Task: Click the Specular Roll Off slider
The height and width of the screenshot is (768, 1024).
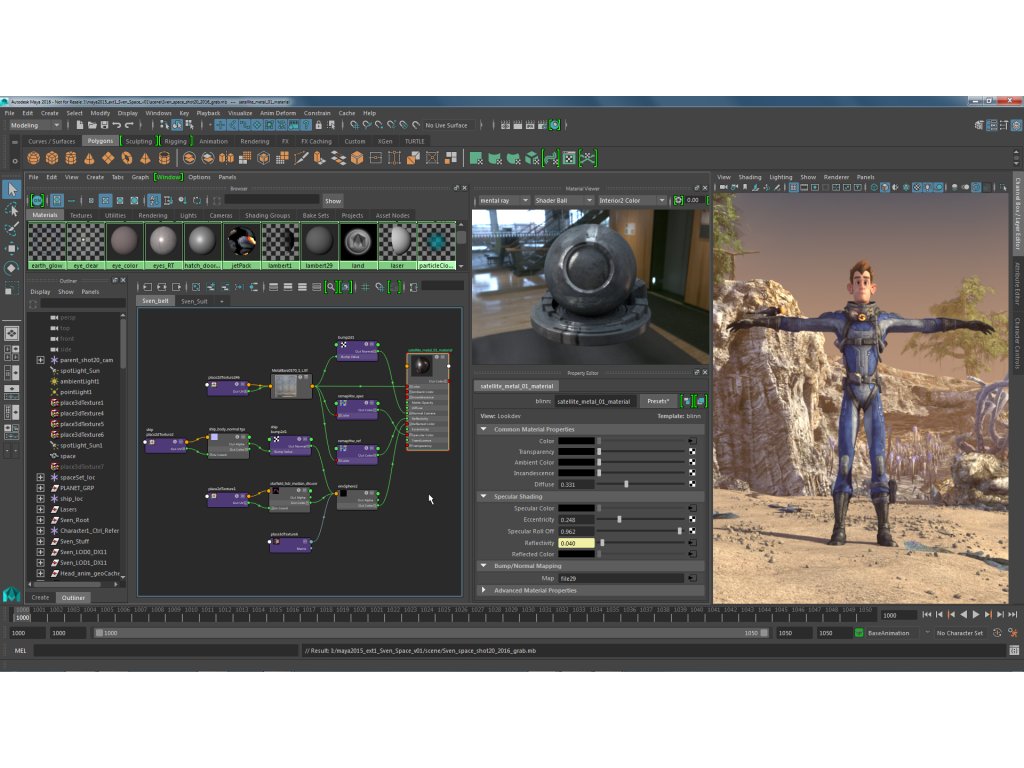Action: [x=640, y=531]
